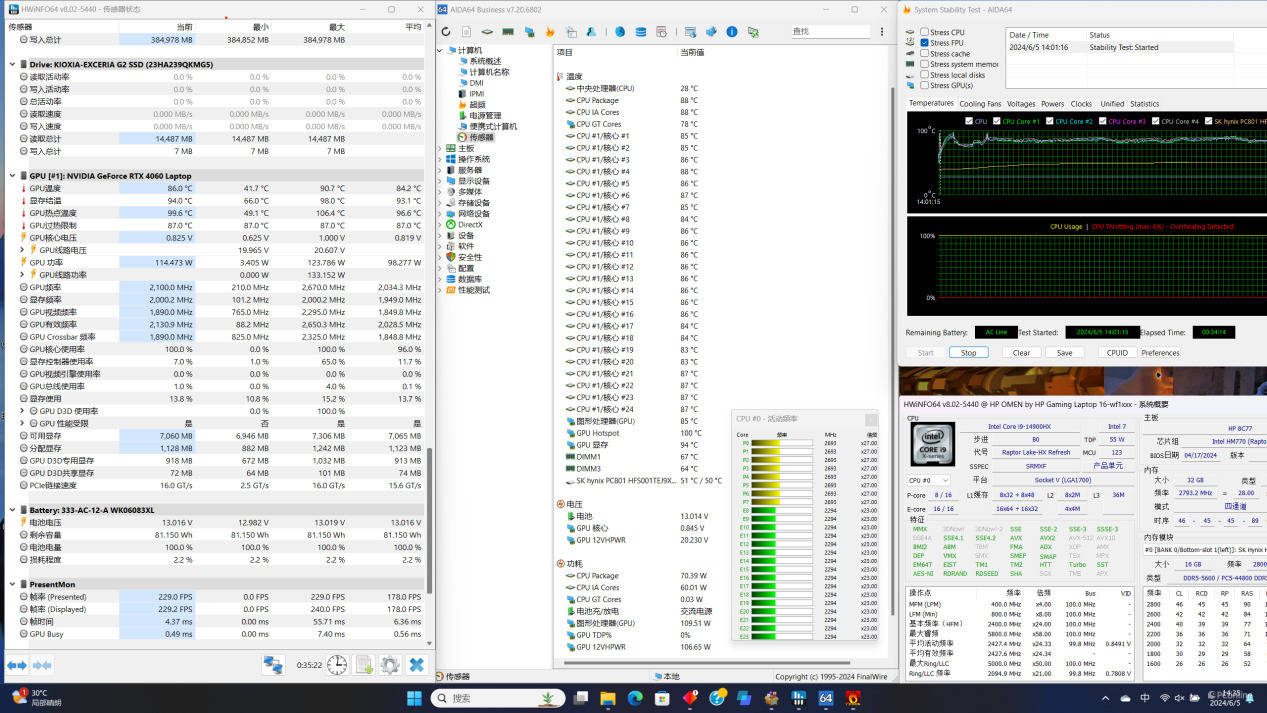Switch to the Cooling Fans tab

click(x=980, y=104)
